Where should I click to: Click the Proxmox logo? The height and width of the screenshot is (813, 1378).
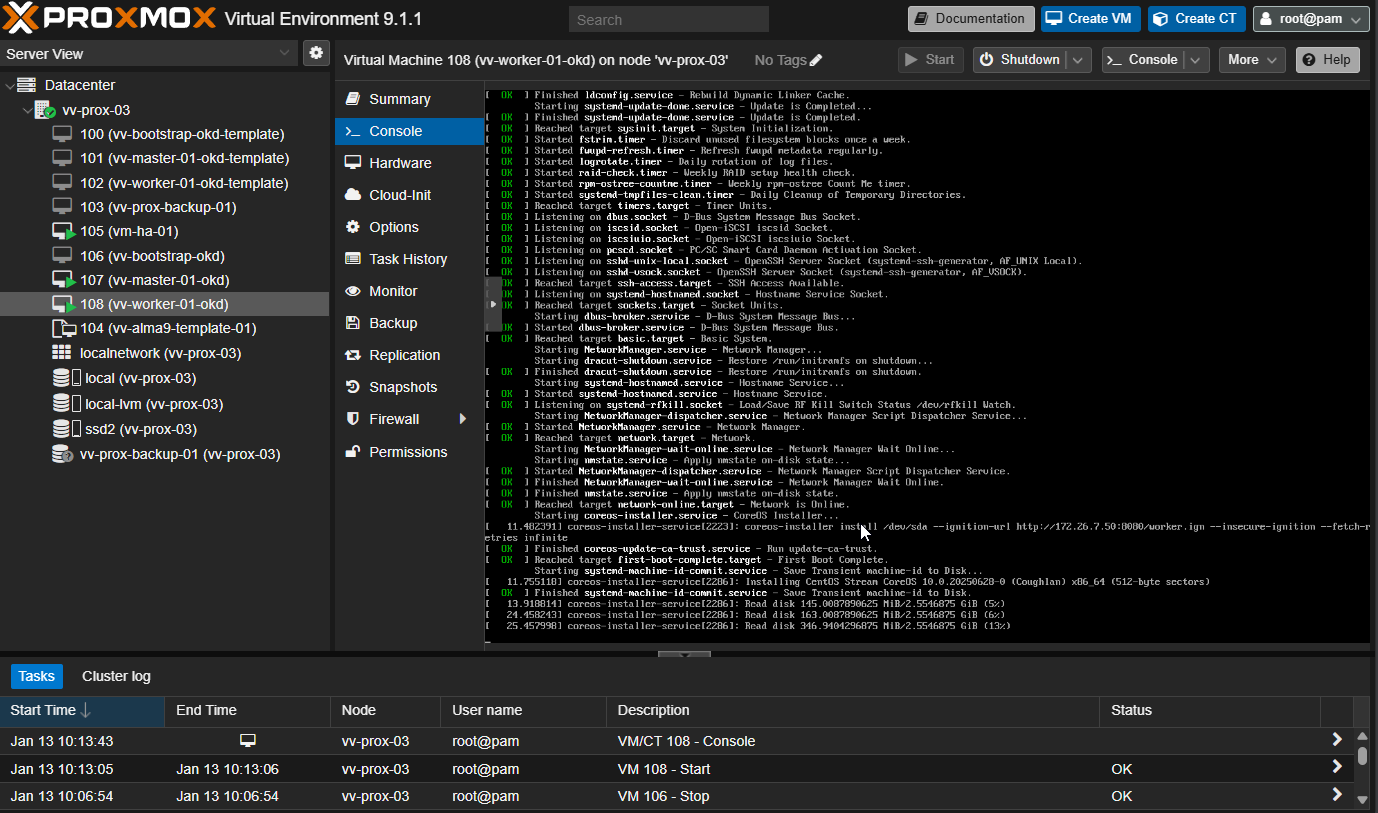pos(110,18)
